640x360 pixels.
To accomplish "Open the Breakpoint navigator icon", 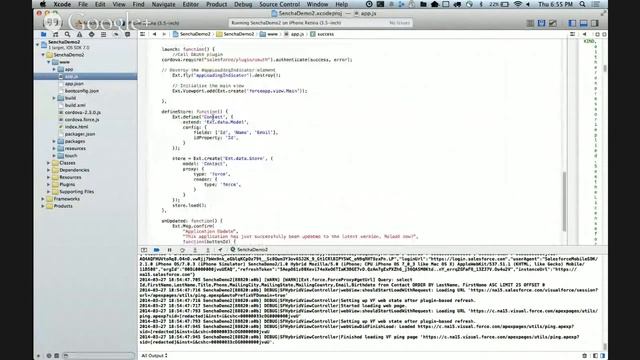I will tap(116, 34).
